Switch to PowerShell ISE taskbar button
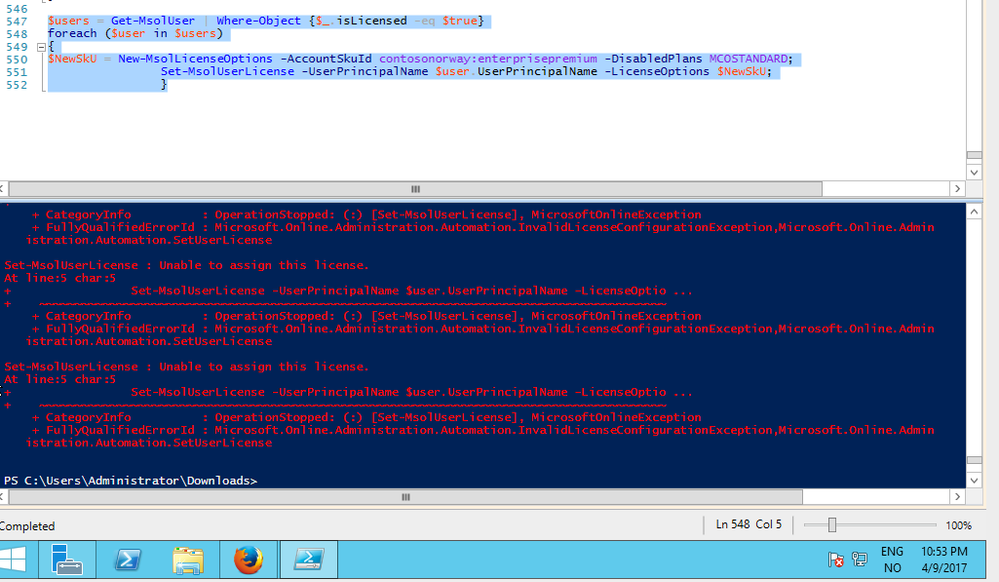 click(x=309, y=559)
